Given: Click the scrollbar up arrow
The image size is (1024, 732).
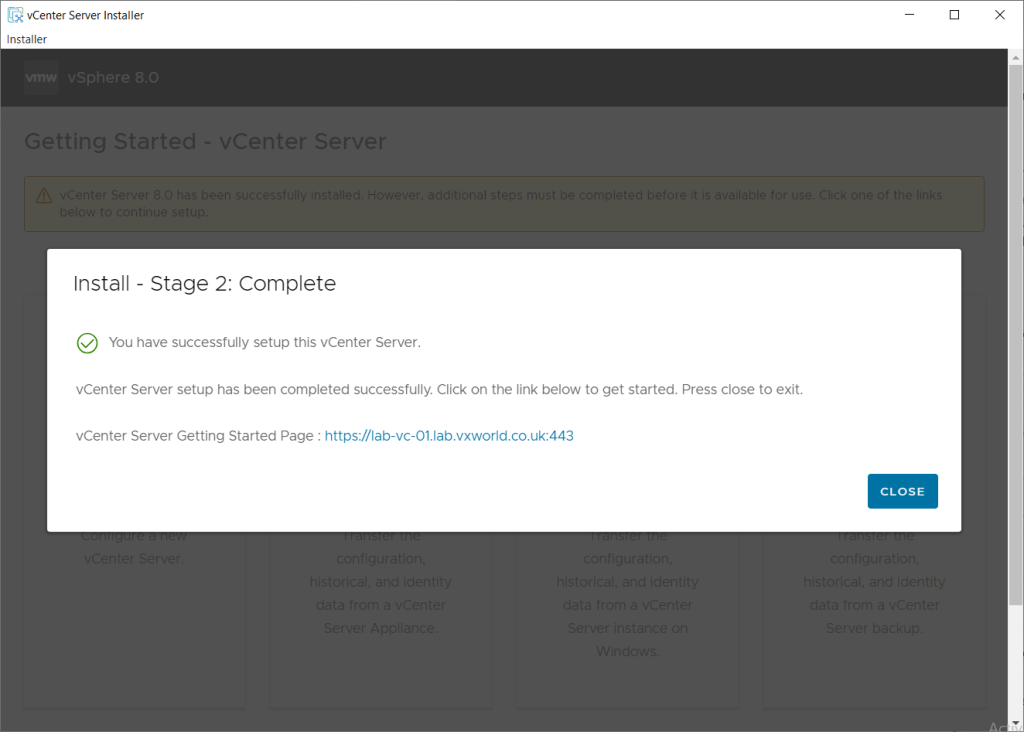Looking at the screenshot, I should 1016,57.
